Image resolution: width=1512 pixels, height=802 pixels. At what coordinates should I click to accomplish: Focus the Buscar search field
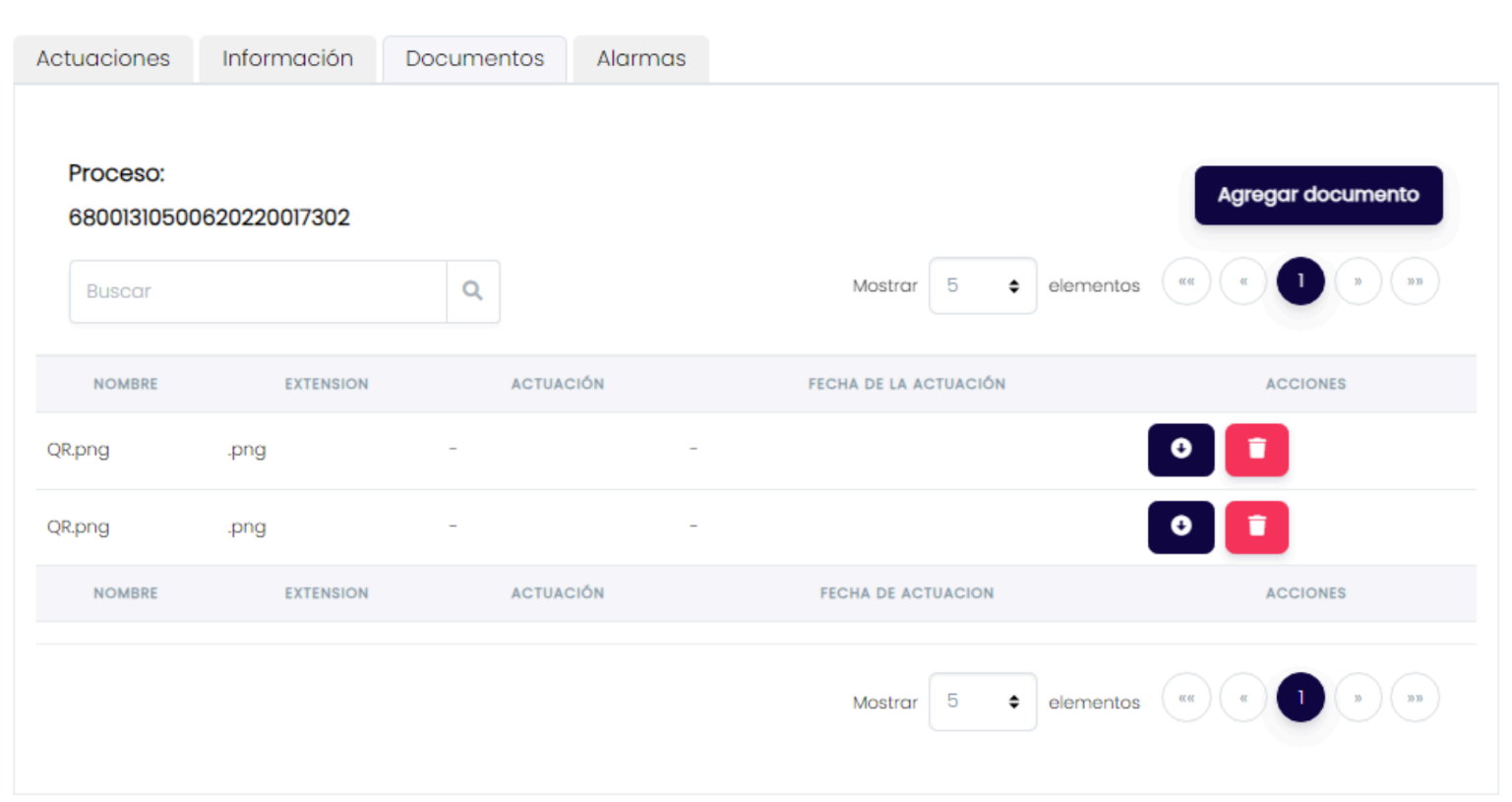[x=258, y=291]
